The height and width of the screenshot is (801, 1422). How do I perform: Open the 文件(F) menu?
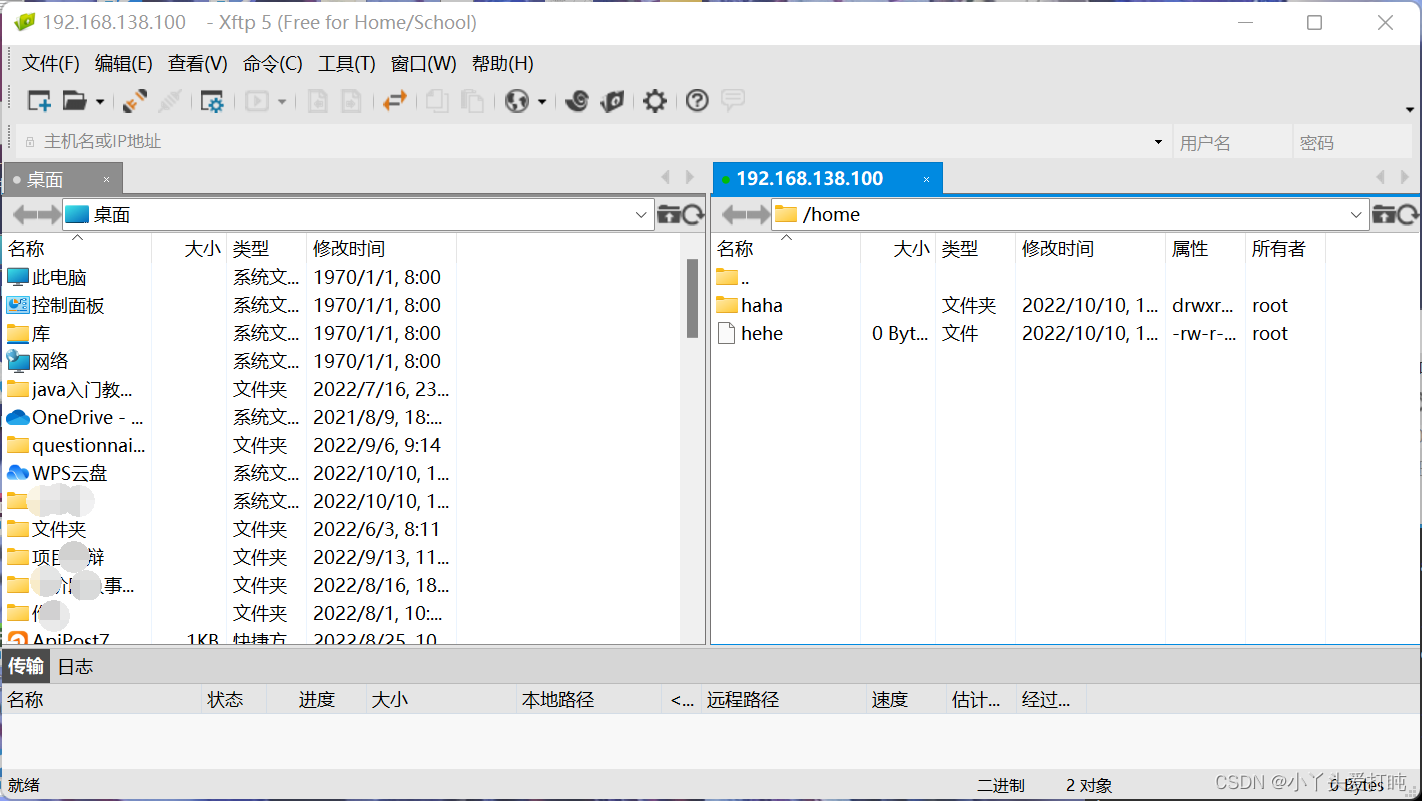coord(51,64)
